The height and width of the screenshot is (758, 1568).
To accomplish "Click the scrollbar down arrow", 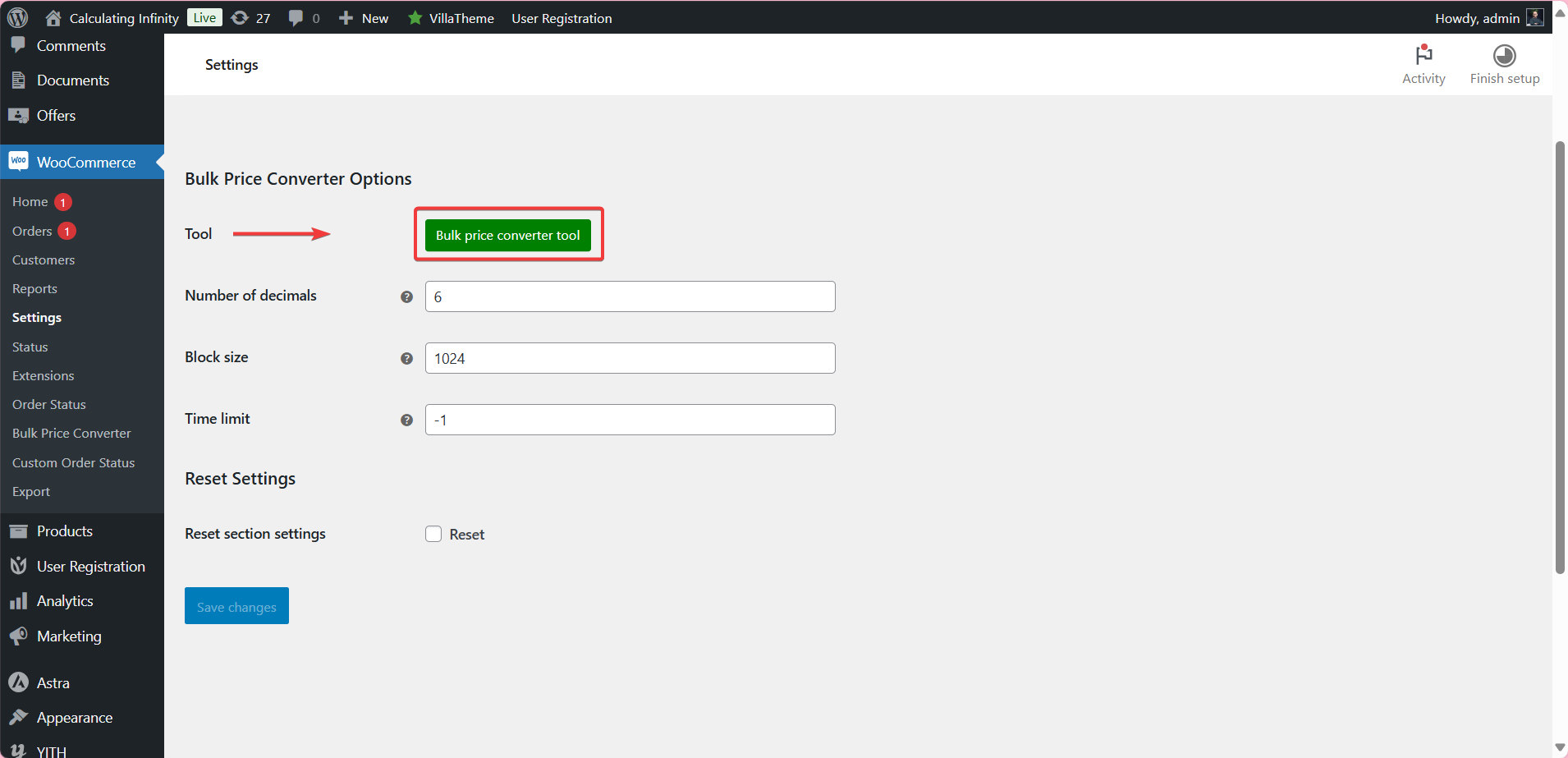I will (1560, 747).
